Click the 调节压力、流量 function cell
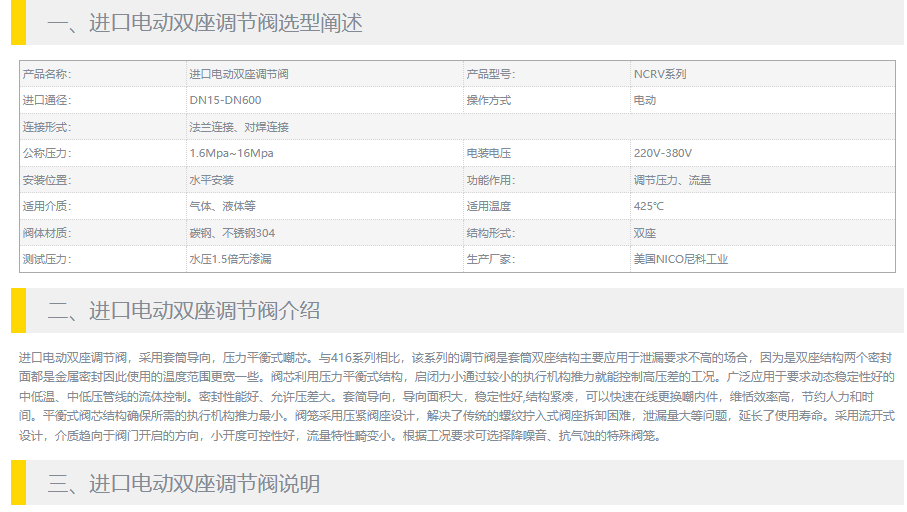The height and width of the screenshot is (512, 907). (672, 180)
